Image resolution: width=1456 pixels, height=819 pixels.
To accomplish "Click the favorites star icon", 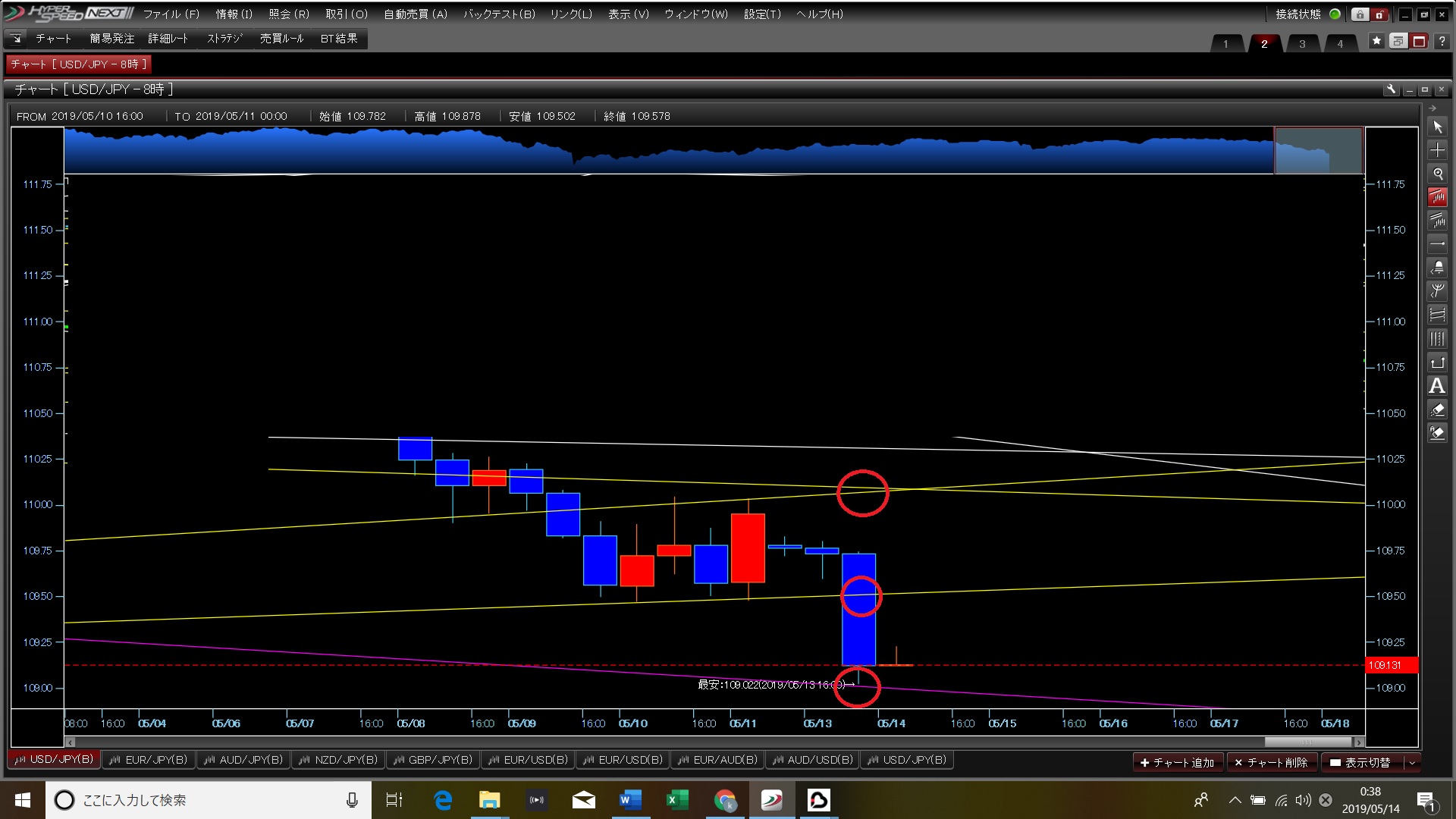I will pyautogui.click(x=1376, y=41).
